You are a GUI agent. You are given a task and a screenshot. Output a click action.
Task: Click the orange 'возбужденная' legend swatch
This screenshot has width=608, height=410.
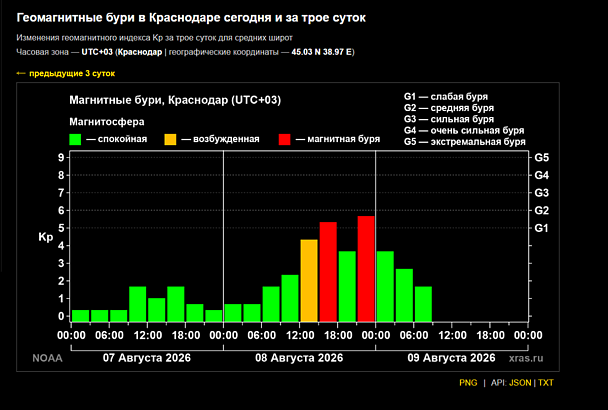[x=170, y=139]
